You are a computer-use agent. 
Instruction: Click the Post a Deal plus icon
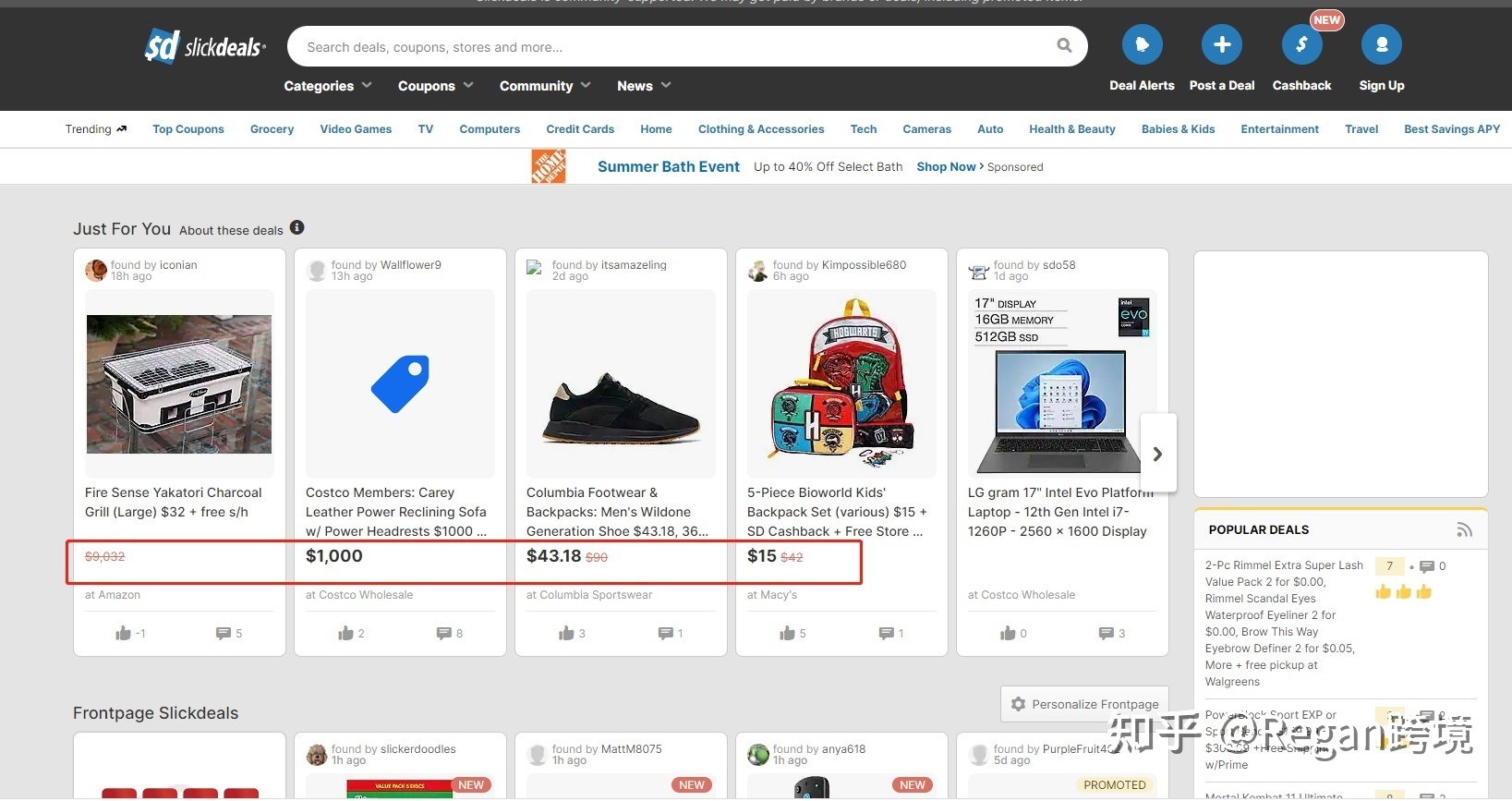(1221, 44)
